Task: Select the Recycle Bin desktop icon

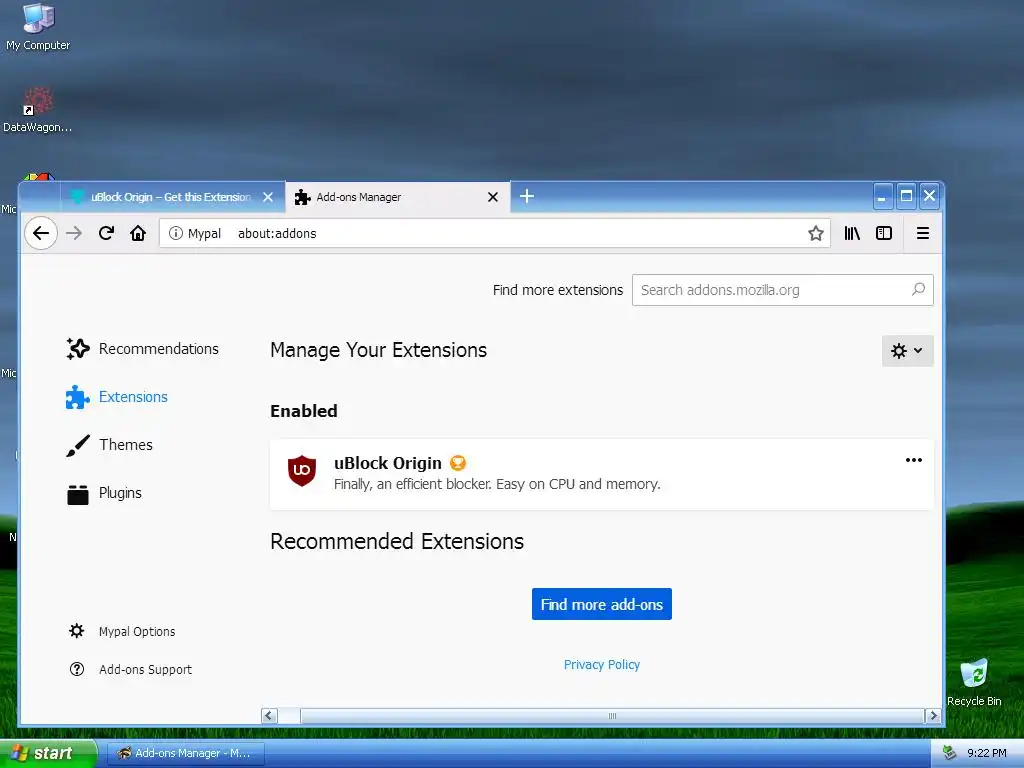Action: (x=974, y=682)
